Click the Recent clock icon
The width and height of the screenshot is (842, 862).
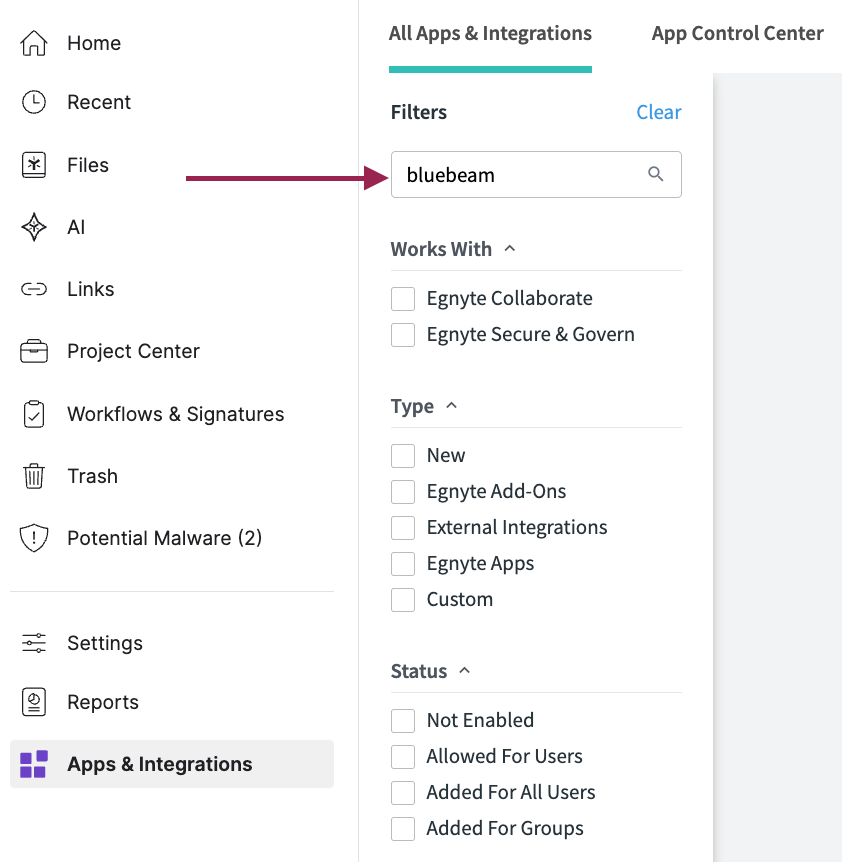coord(34,102)
